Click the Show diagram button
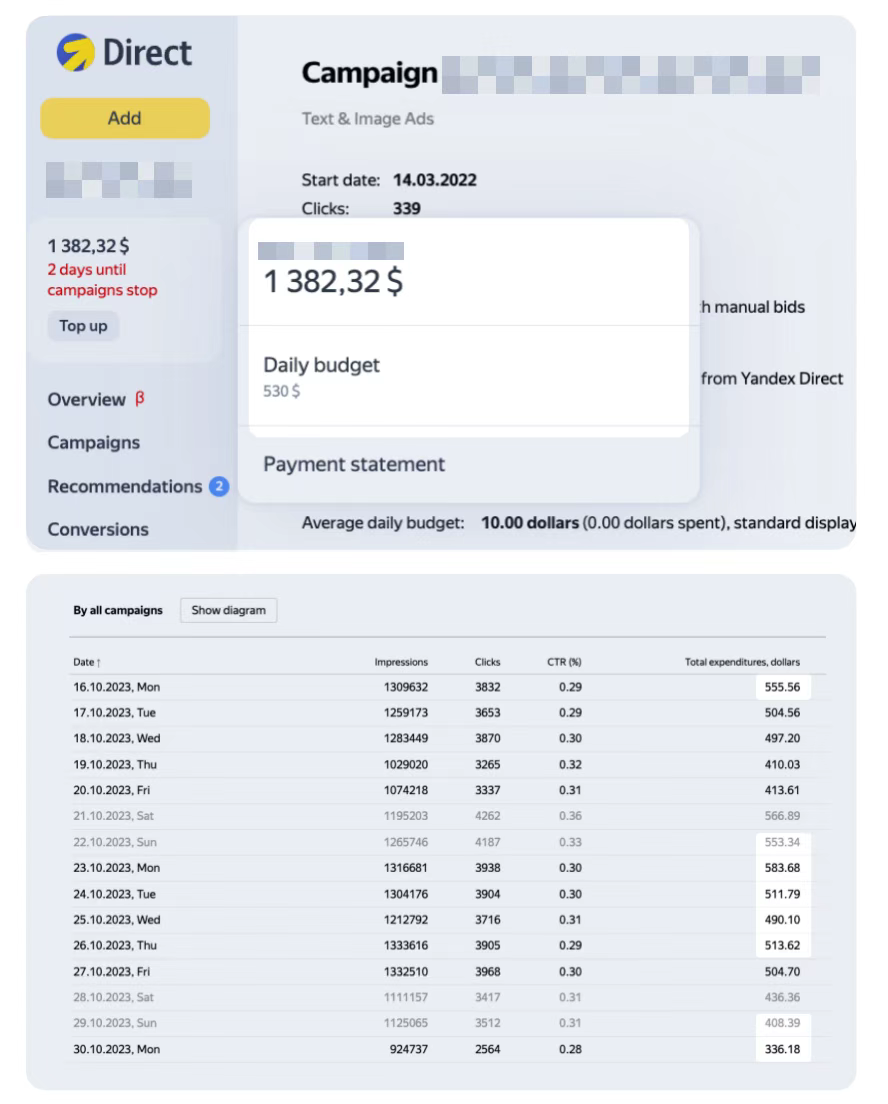Viewport: 888px width, 1104px height. point(229,610)
